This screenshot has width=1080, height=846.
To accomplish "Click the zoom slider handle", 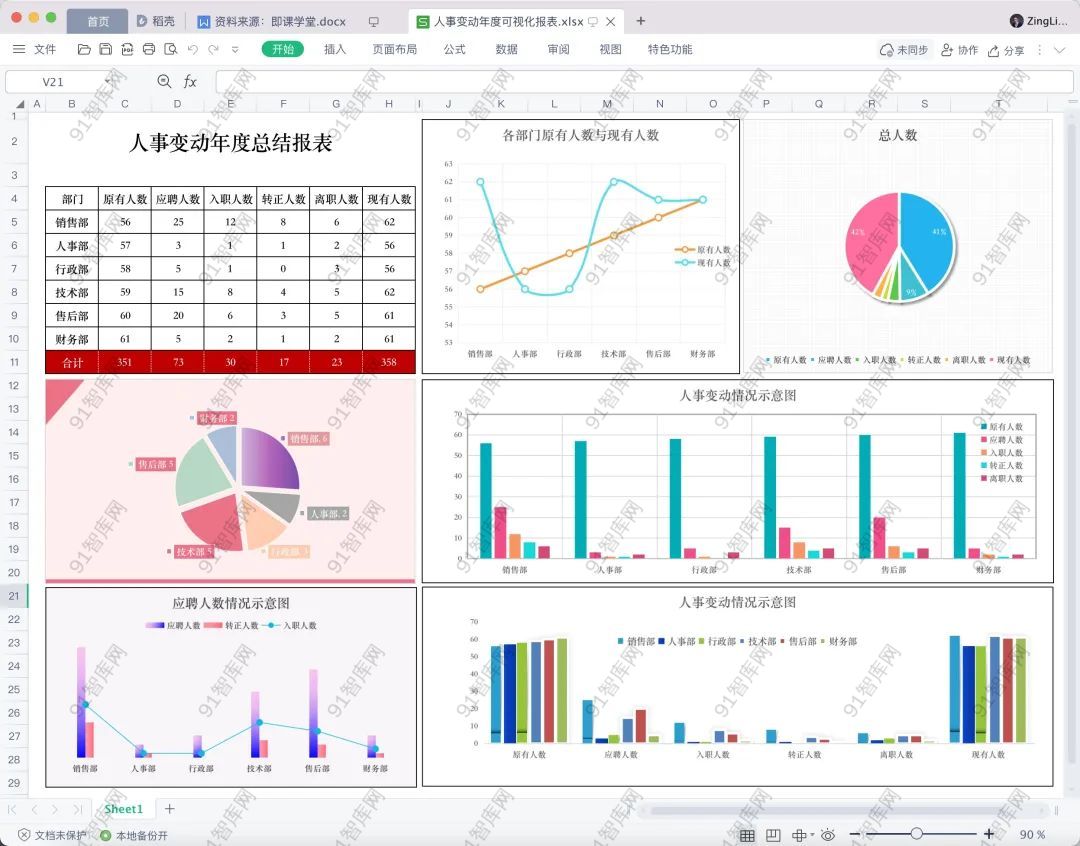I will [x=916, y=834].
